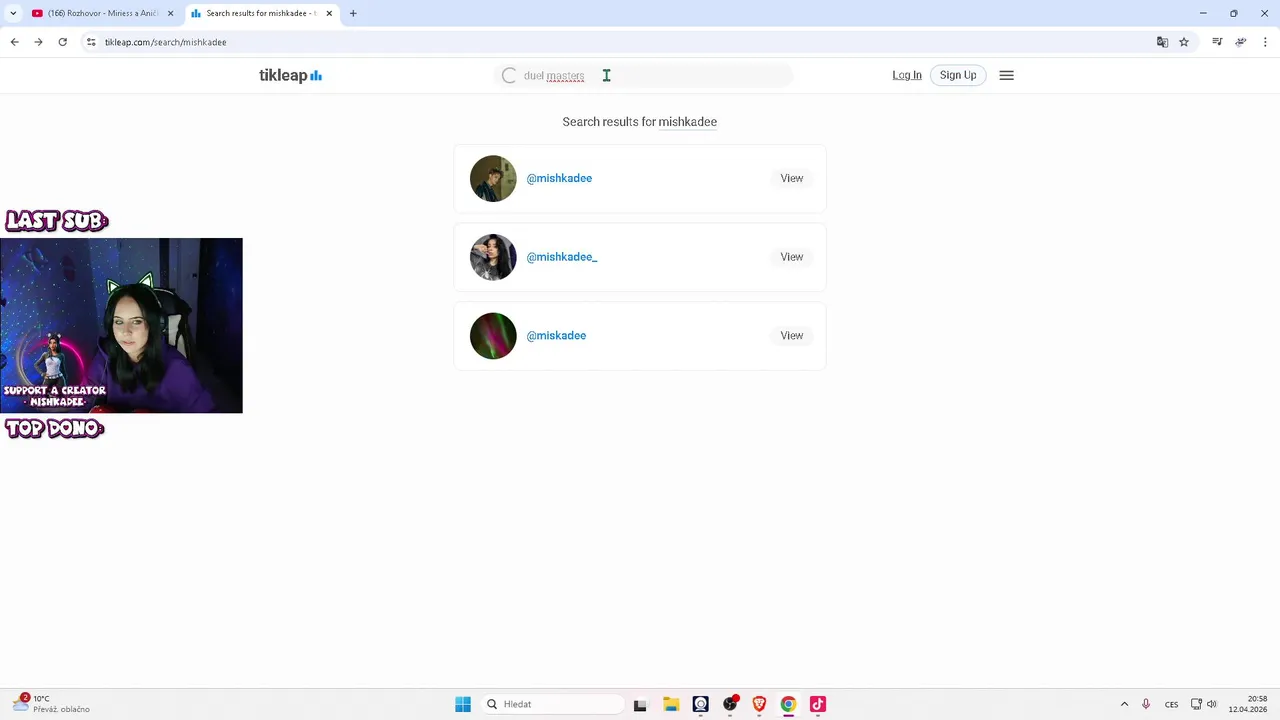Click the address bar URL

coord(165,42)
